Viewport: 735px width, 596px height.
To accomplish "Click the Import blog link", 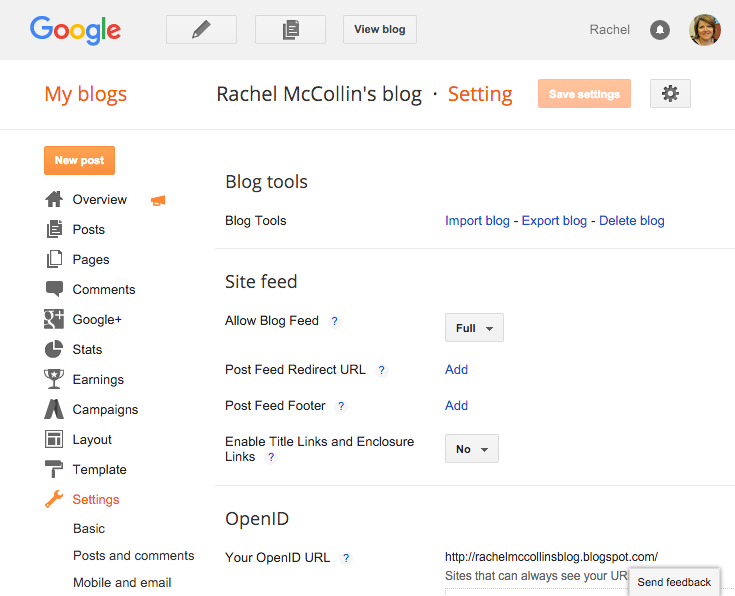I will (x=477, y=221).
